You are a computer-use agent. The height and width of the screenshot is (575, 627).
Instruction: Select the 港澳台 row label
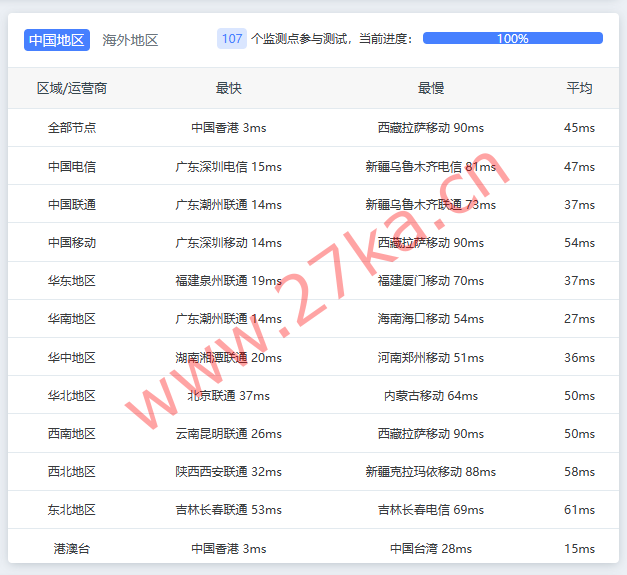click(72, 548)
